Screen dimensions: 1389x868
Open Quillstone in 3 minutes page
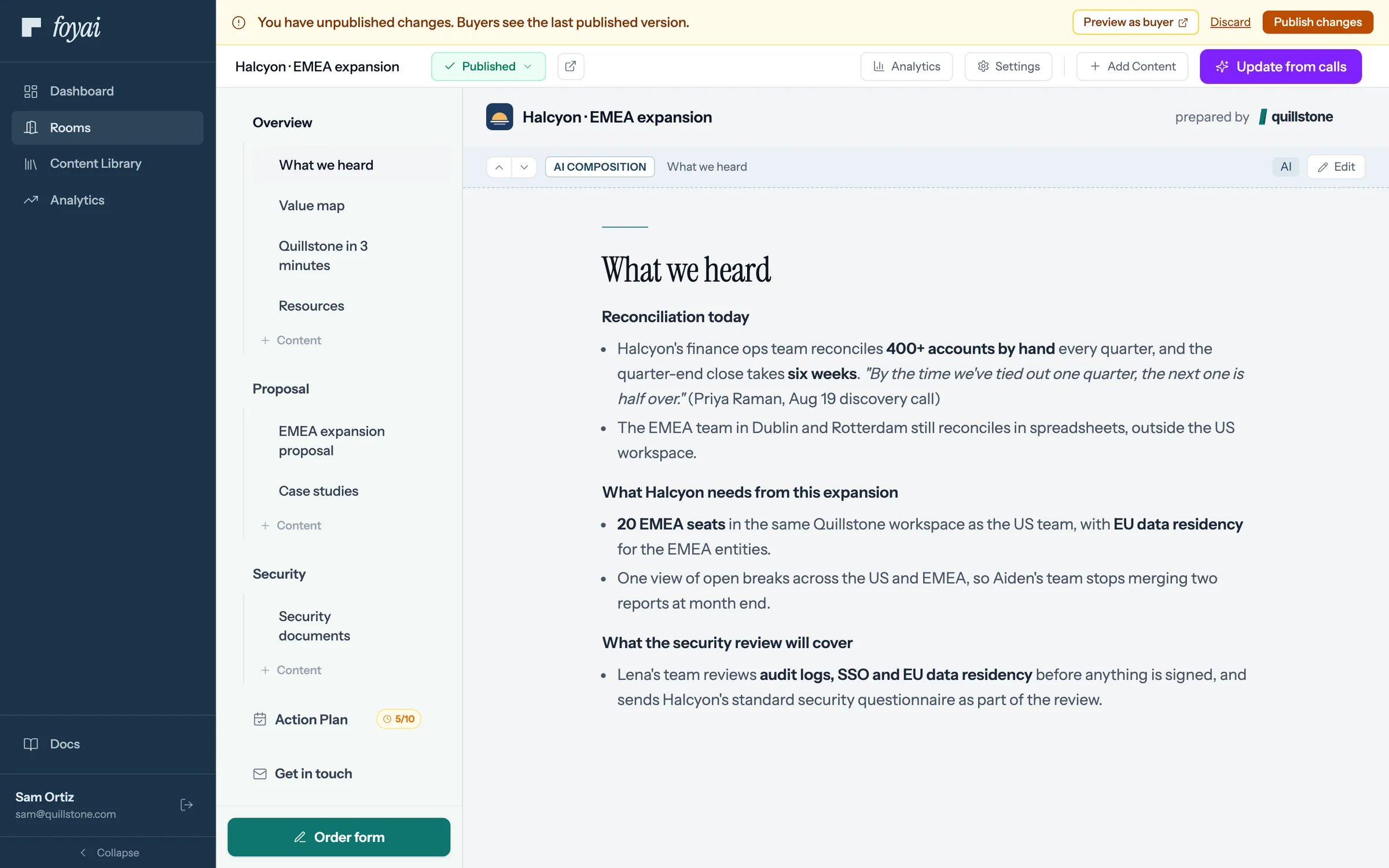(351, 256)
